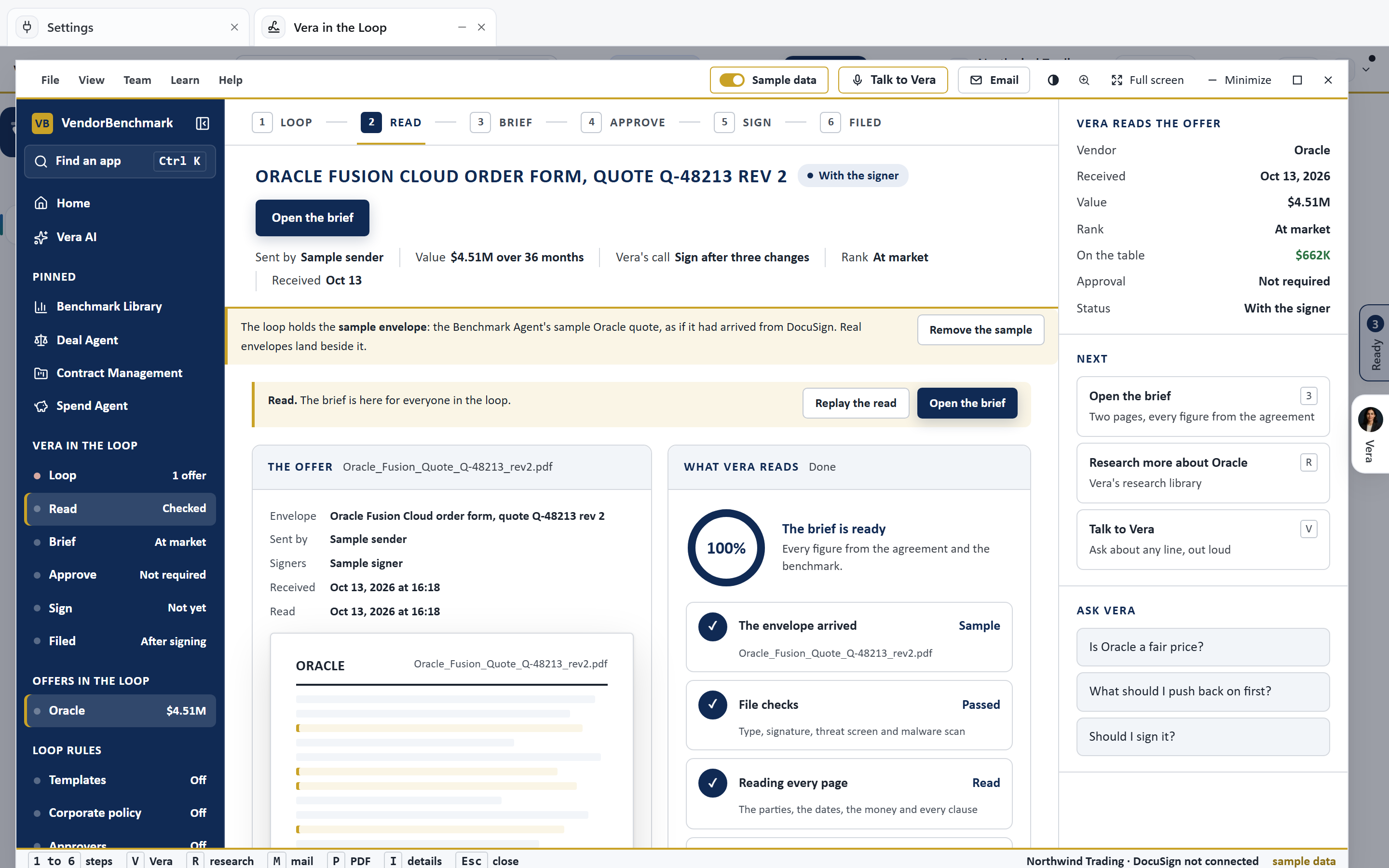Open Vera AI in the sidebar
This screenshot has width=1389, height=868.
point(120,236)
